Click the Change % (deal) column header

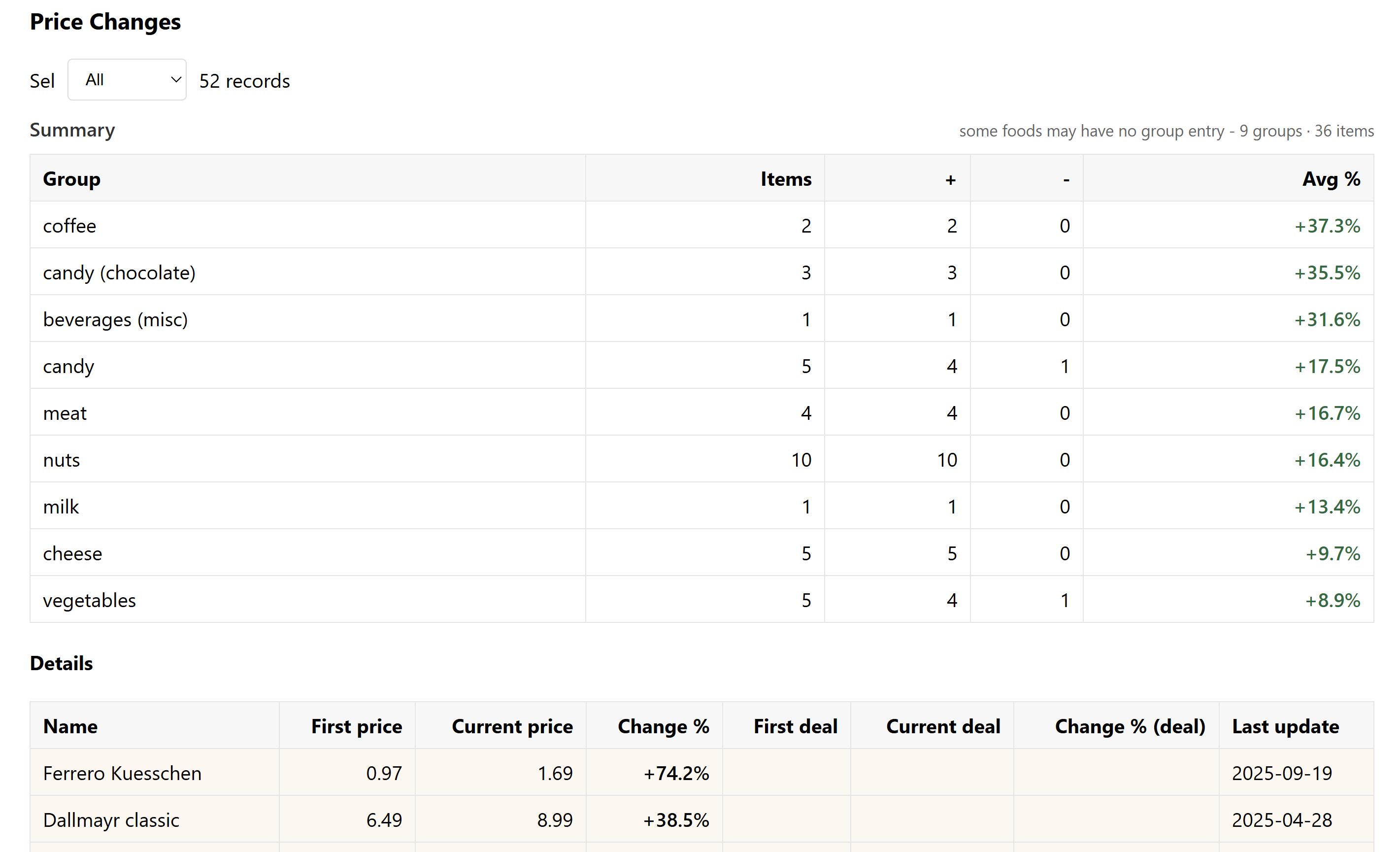[x=1129, y=726]
